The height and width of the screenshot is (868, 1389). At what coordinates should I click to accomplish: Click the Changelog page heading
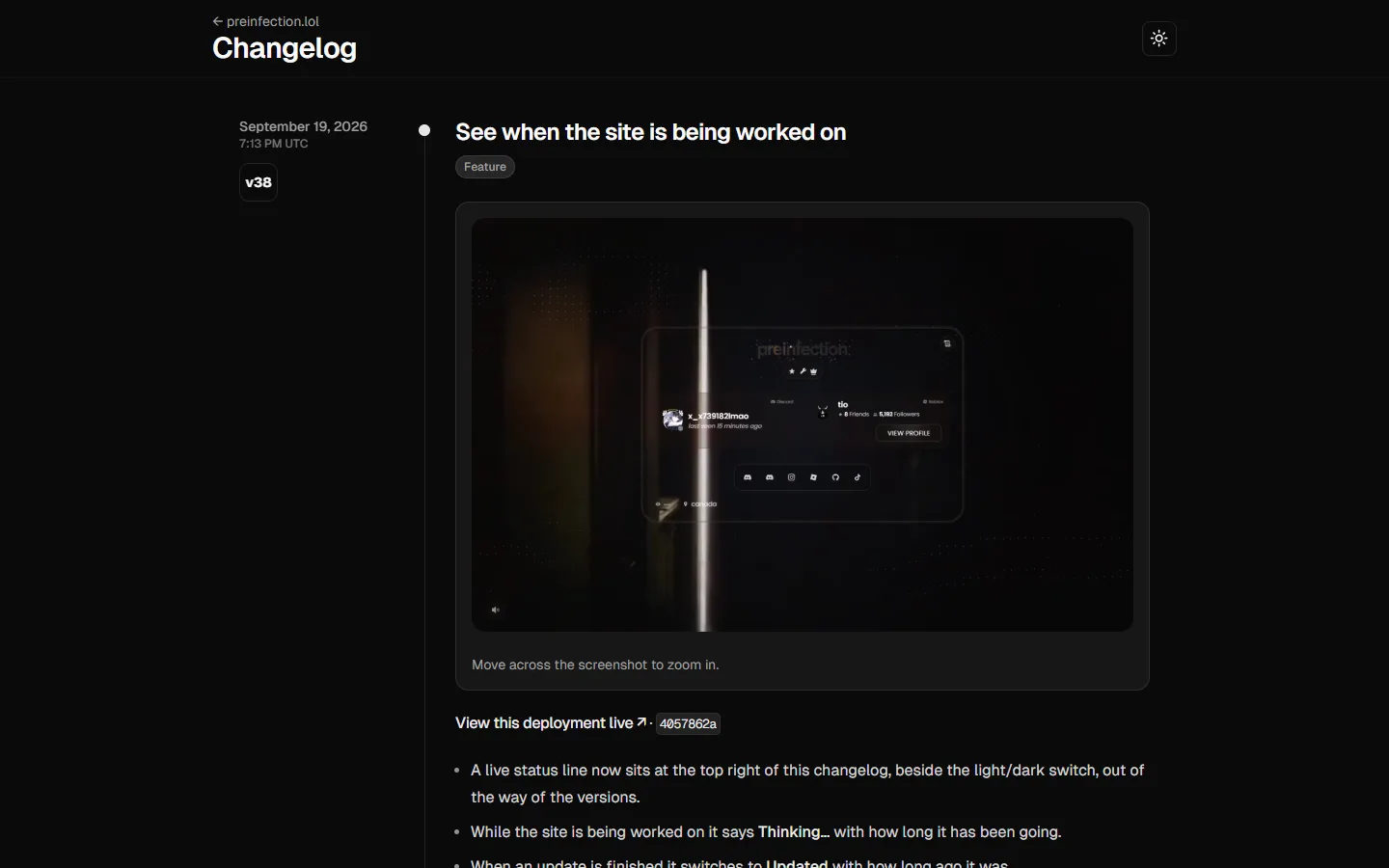pos(285,48)
